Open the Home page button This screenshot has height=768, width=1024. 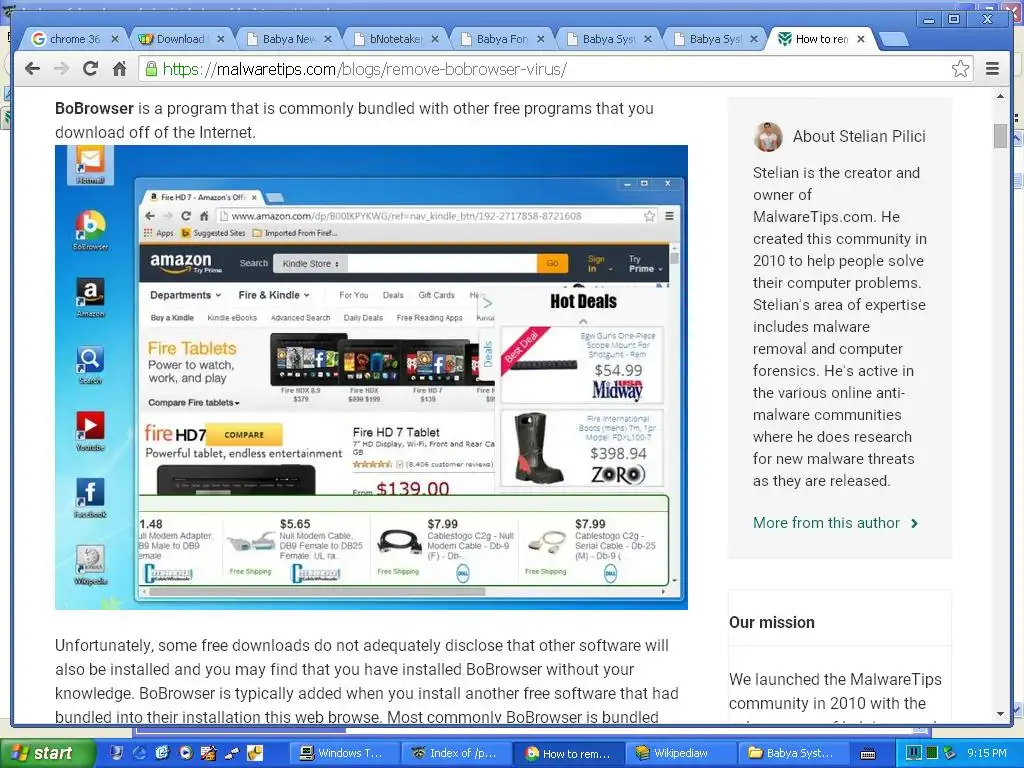tap(120, 69)
